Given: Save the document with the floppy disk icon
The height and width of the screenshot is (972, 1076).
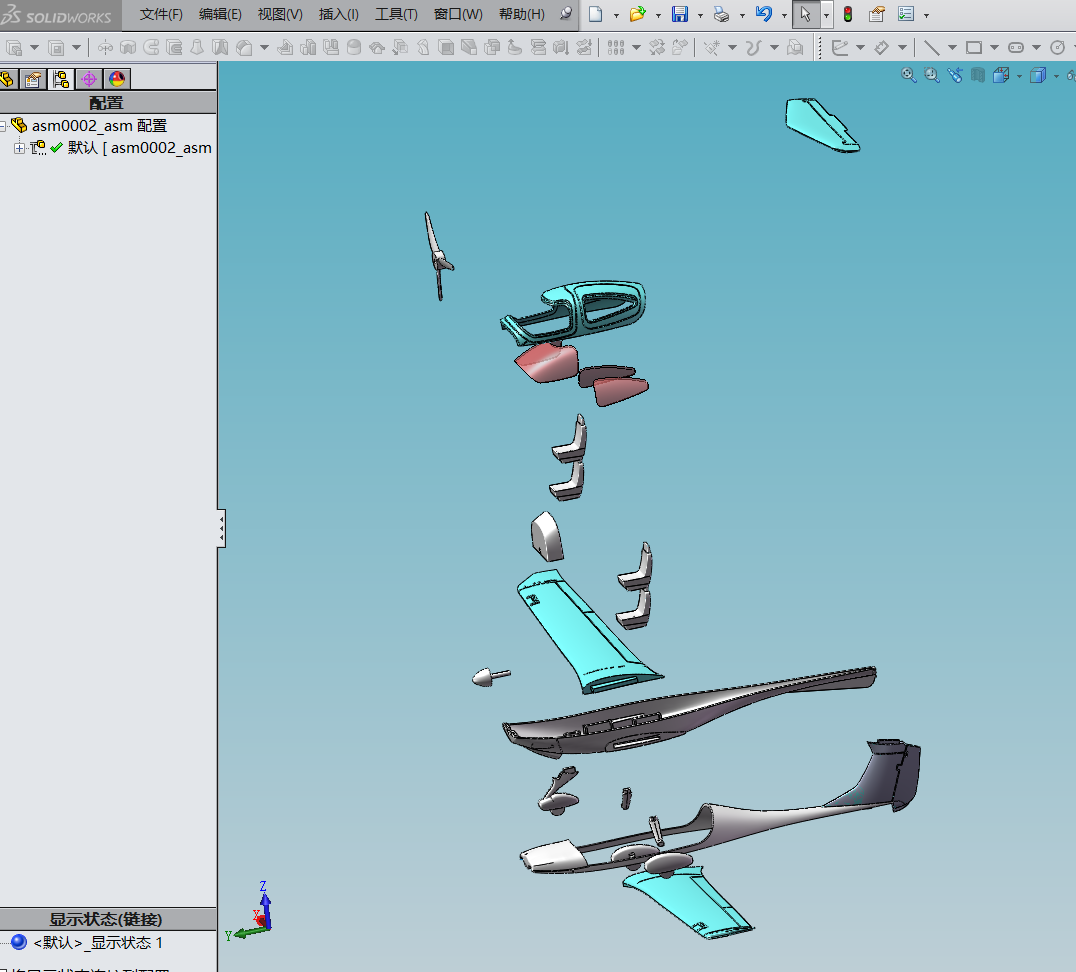Looking at the screenshot, I should click(x=679, y=14).
